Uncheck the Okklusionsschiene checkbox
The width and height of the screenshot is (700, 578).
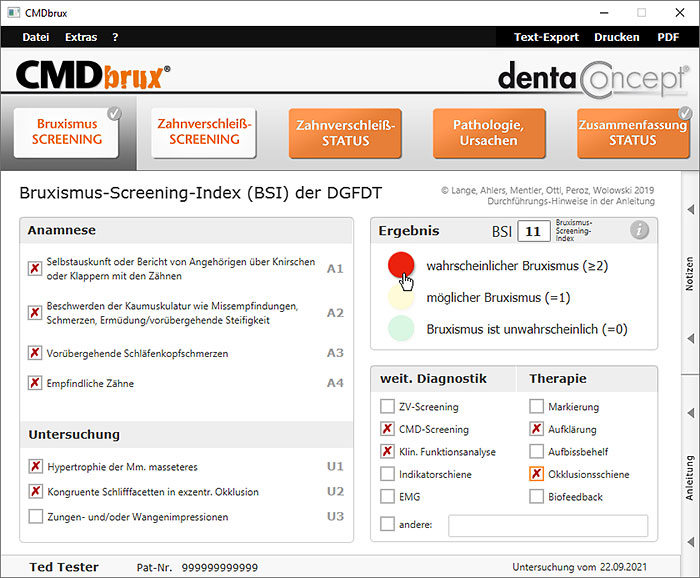(536, 474)
